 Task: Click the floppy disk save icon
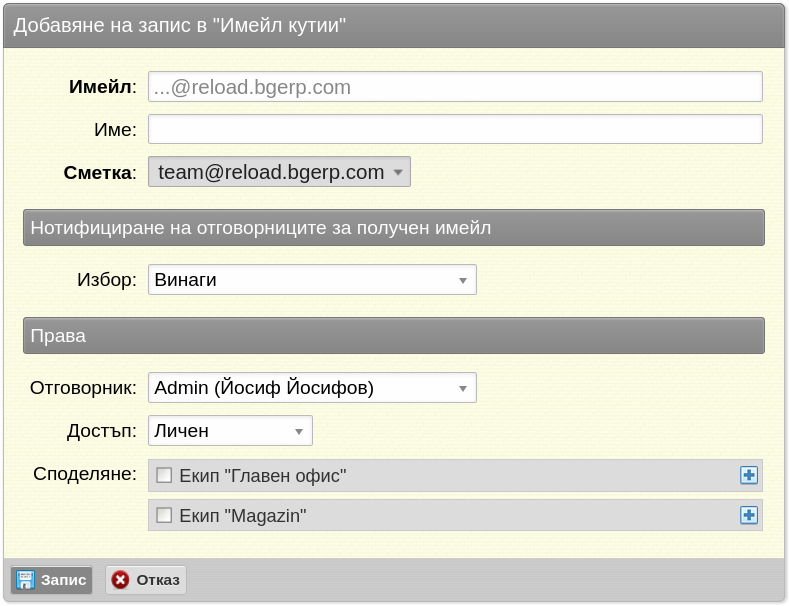[x=25, y=580]
